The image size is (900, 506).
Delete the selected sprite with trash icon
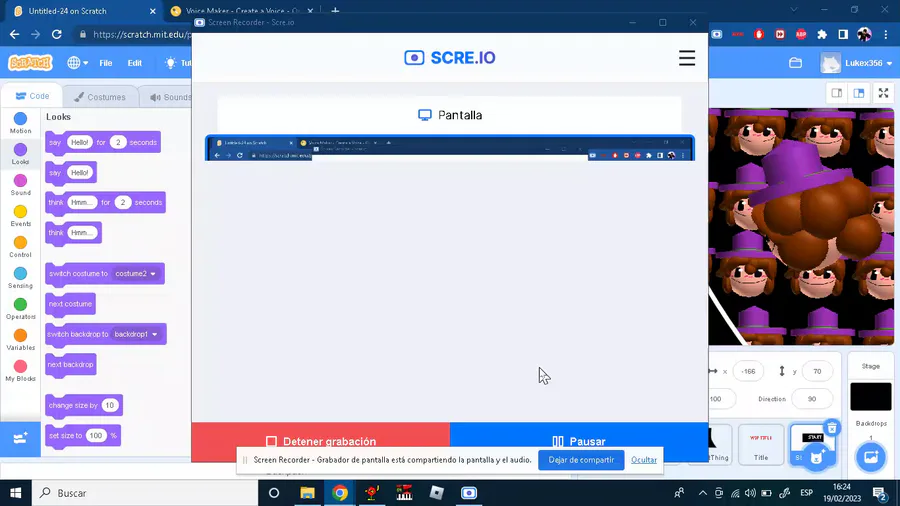tap(832, 428)
